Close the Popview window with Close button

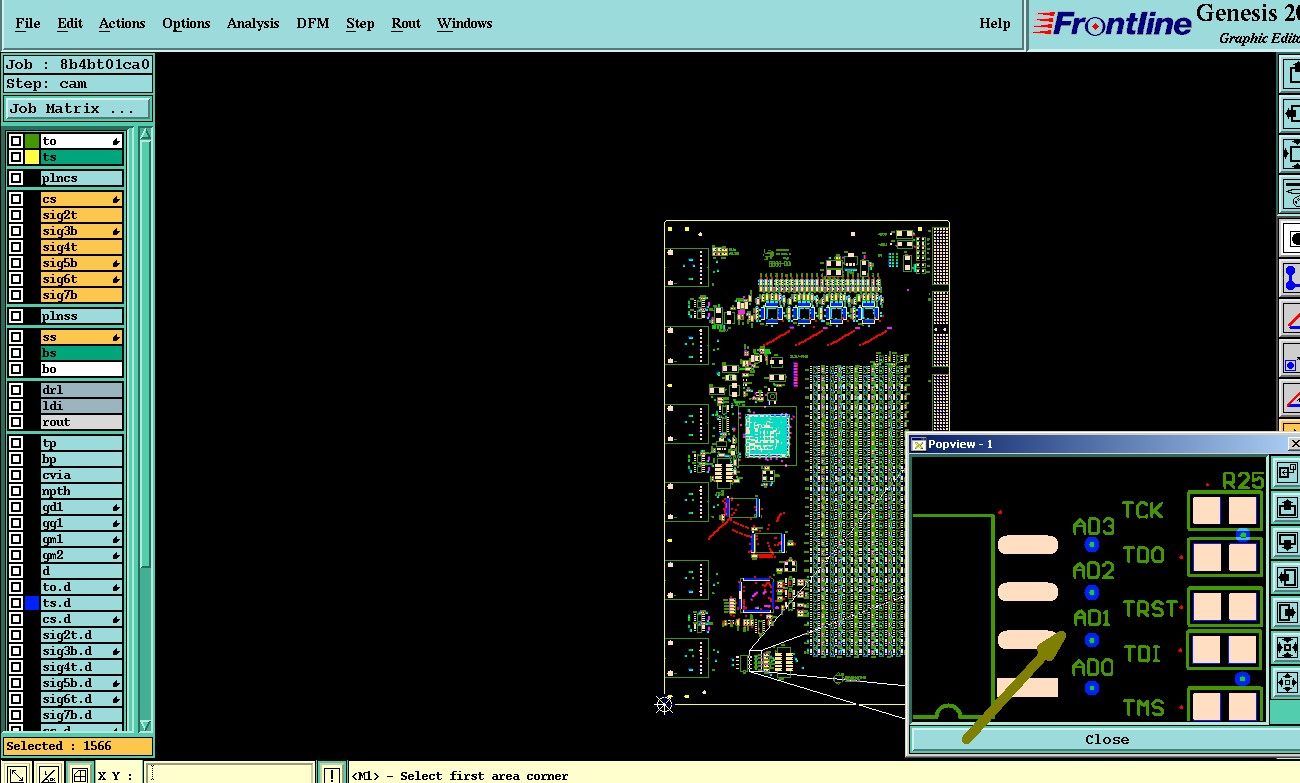click(x=1106, y=739)
